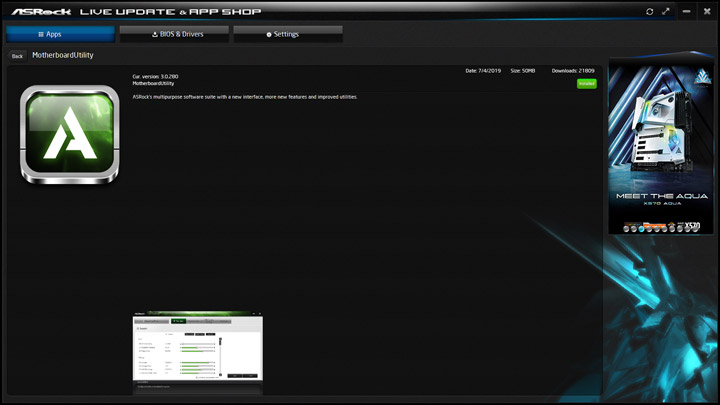The height and width of the screenshot is (405, 720).
Task: Go back using the Back button
Action: [x=17, y=56]
